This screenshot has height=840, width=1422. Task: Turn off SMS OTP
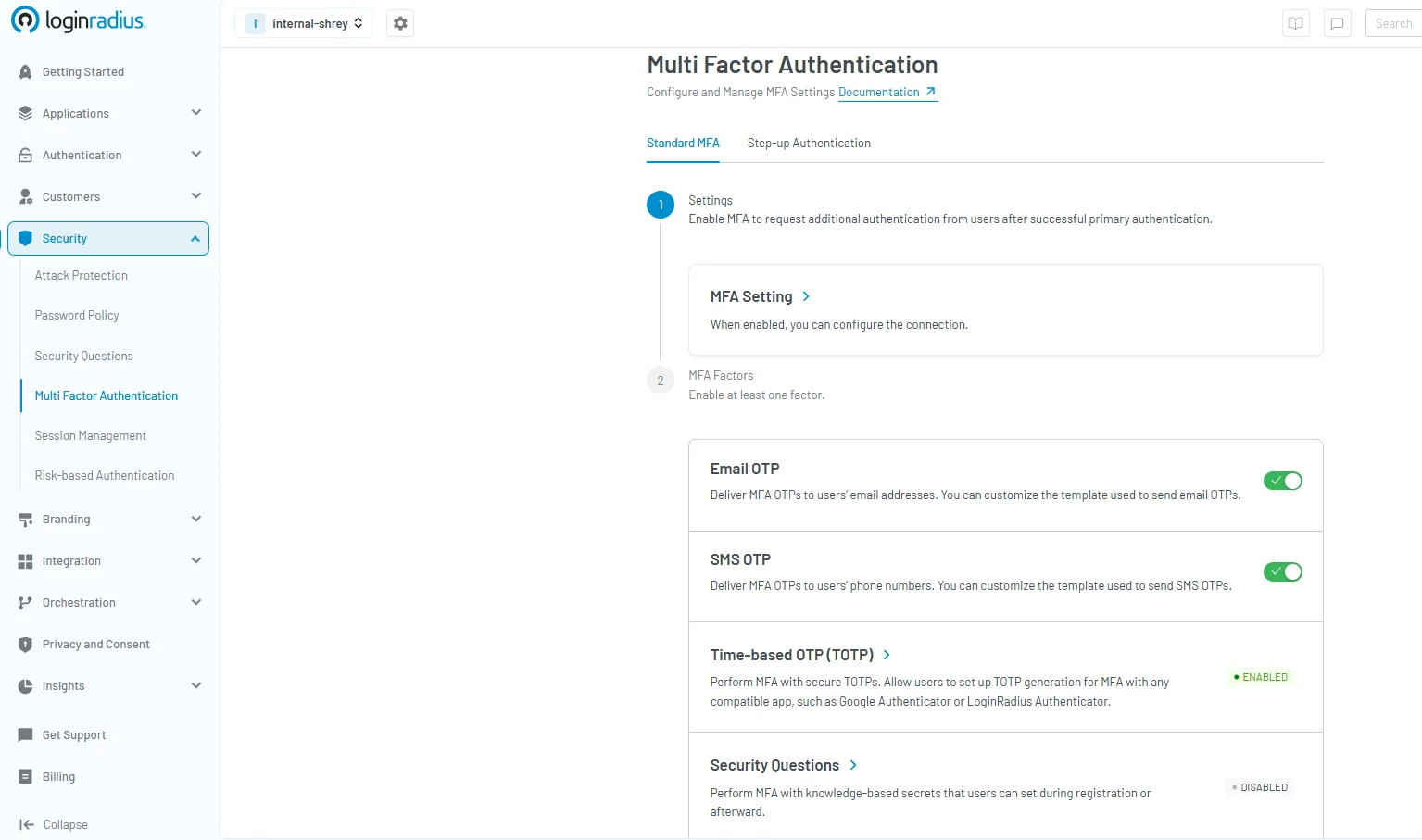(1282, 571)
